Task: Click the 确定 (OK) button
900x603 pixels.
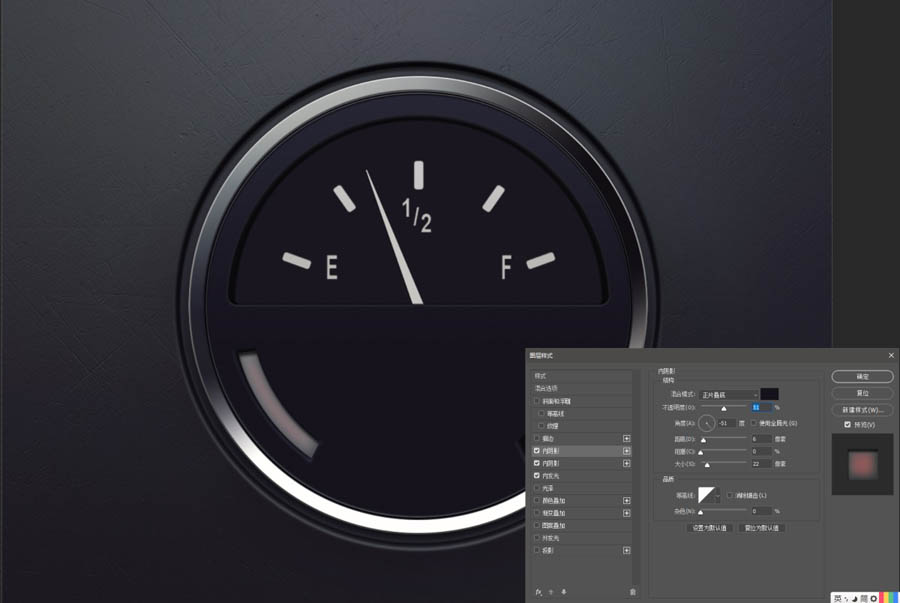Action: point(862,376)
